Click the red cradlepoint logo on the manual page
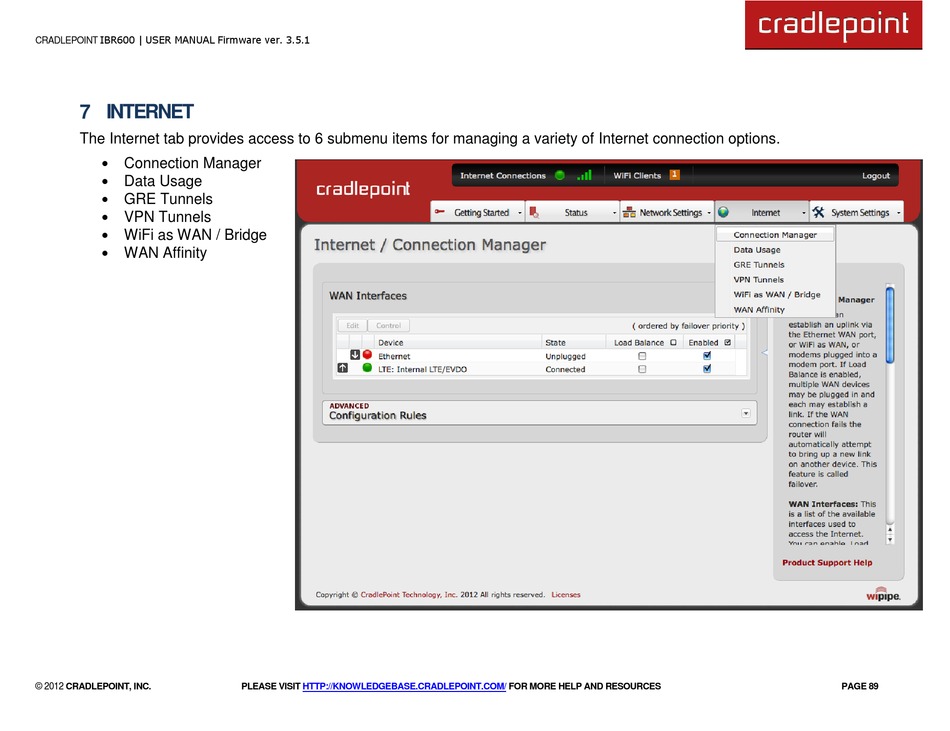The image size is (950, 731). pyautogui.click(x=833, y=25)
